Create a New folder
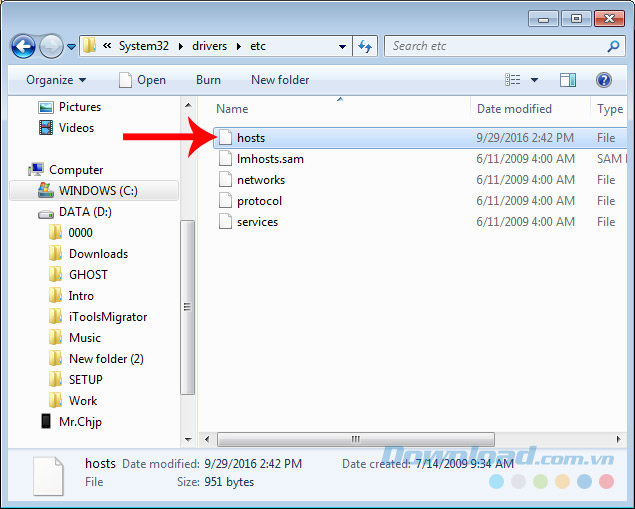Screen dimensions: 635x509 point(280,80)
